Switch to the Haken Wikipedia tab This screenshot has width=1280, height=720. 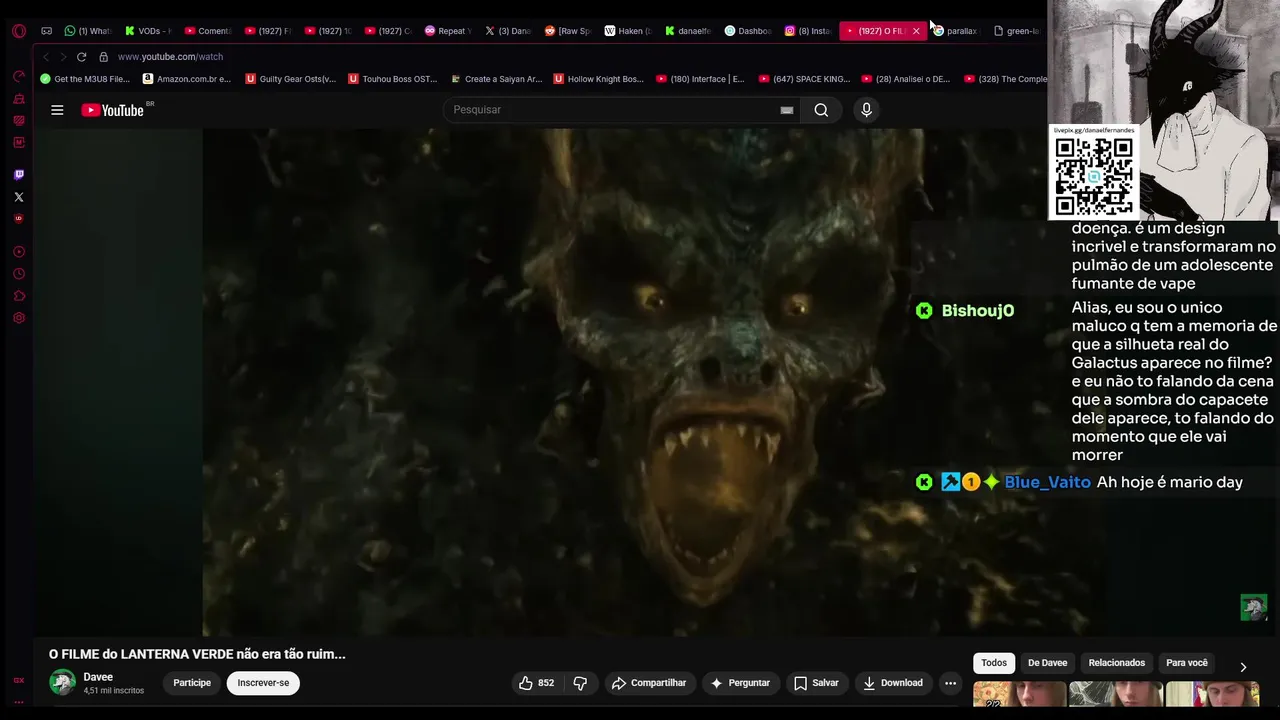click(628, 31)
